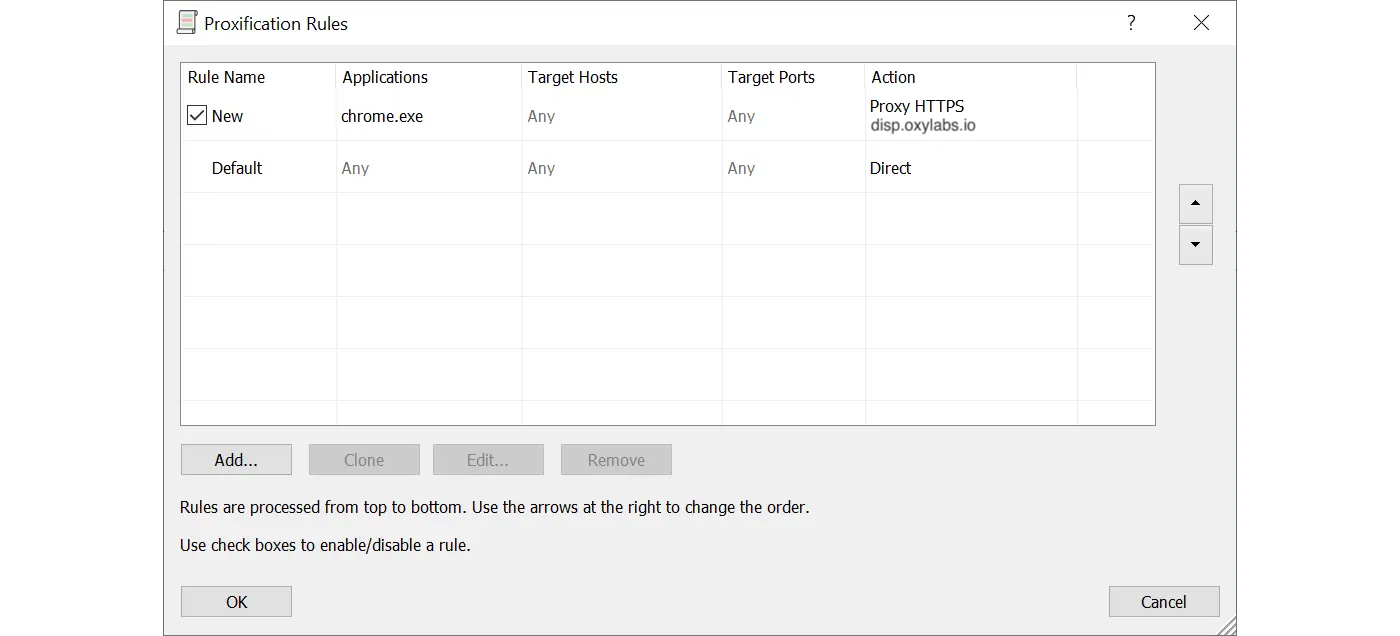Move the rule up with the up arrow
This screenshot has width=1400, height=636.
click(1195, 204)
